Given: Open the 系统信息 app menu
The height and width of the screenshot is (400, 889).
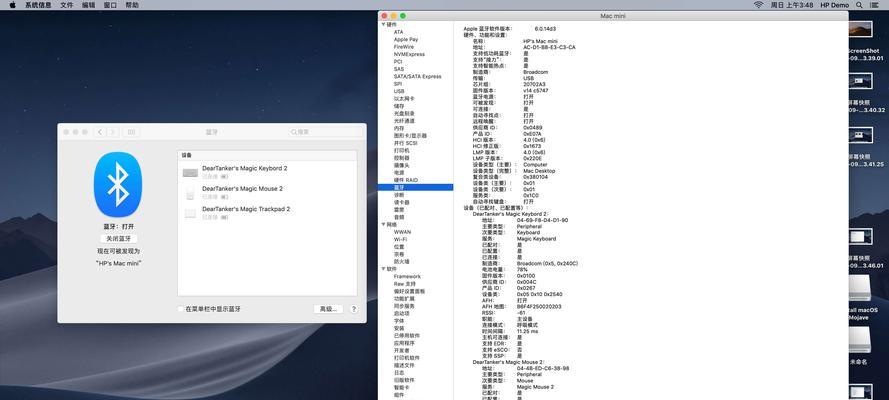Looking at the screenshot, I should click(38, 5).
